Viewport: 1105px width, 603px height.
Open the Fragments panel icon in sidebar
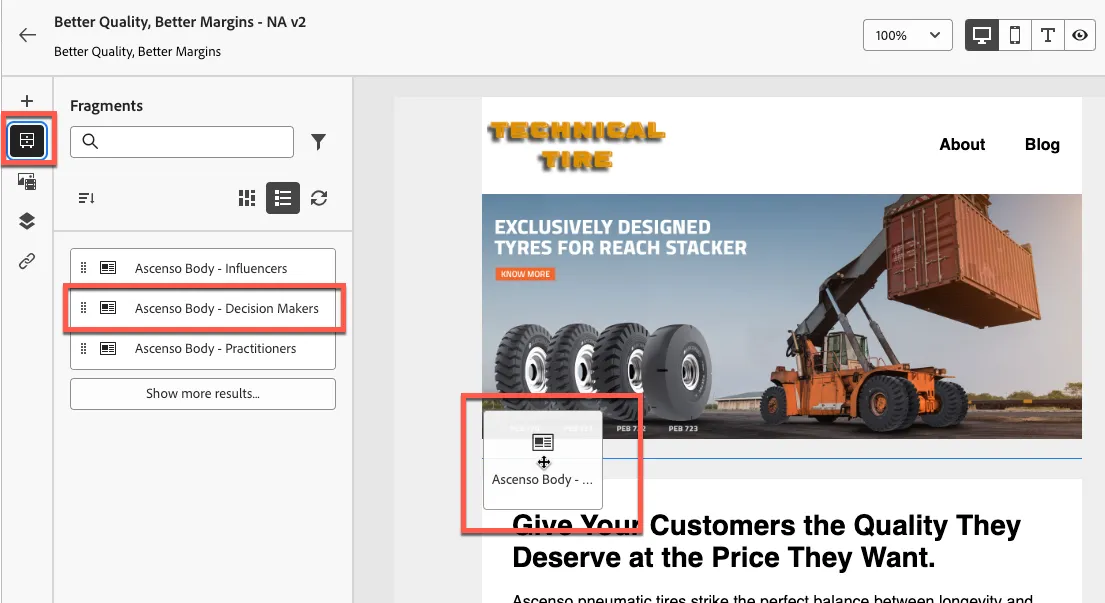(27, 140)
